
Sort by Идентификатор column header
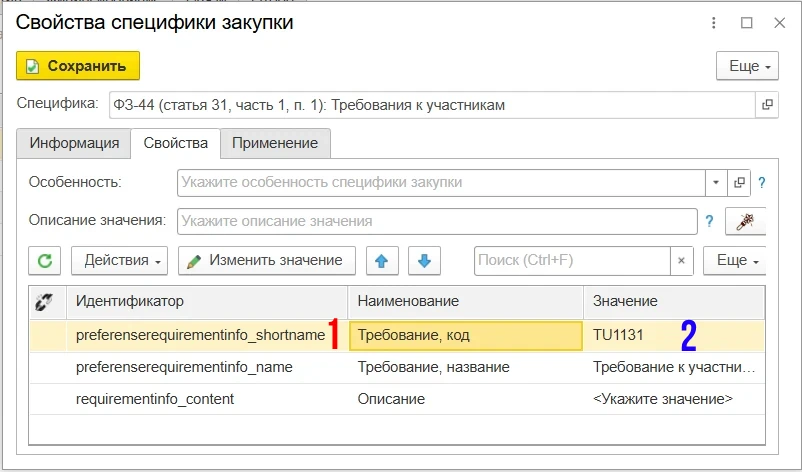pyautogui.click(x=207, y=302)
